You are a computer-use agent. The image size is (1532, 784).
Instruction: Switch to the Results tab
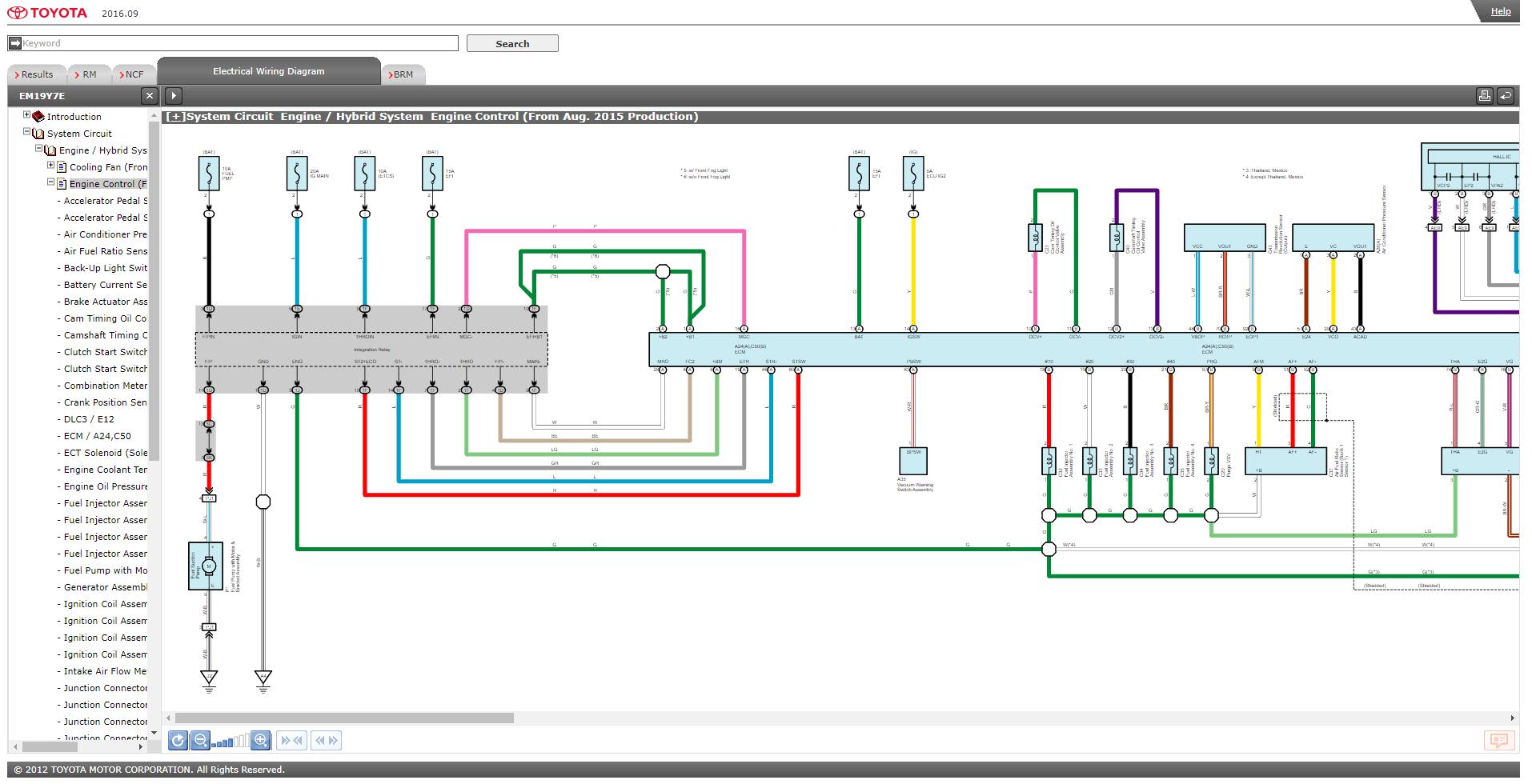pyautogui.click(x=37, y=74)
